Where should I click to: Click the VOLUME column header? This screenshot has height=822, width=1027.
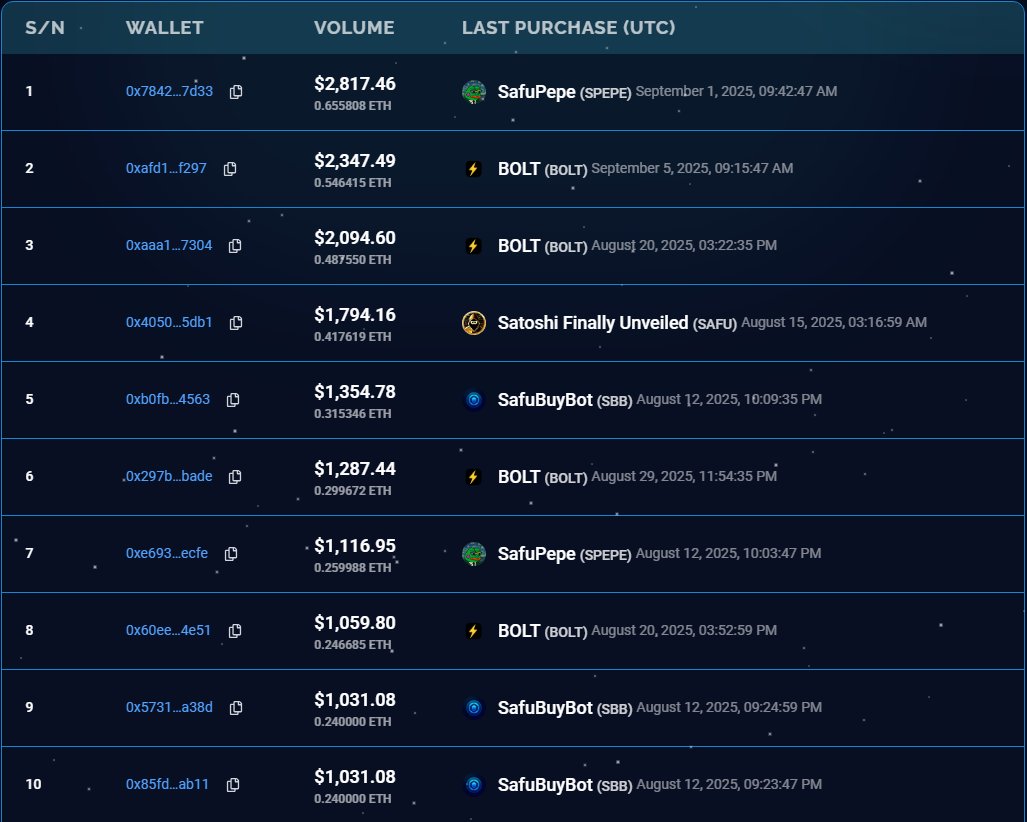point(354,27)
